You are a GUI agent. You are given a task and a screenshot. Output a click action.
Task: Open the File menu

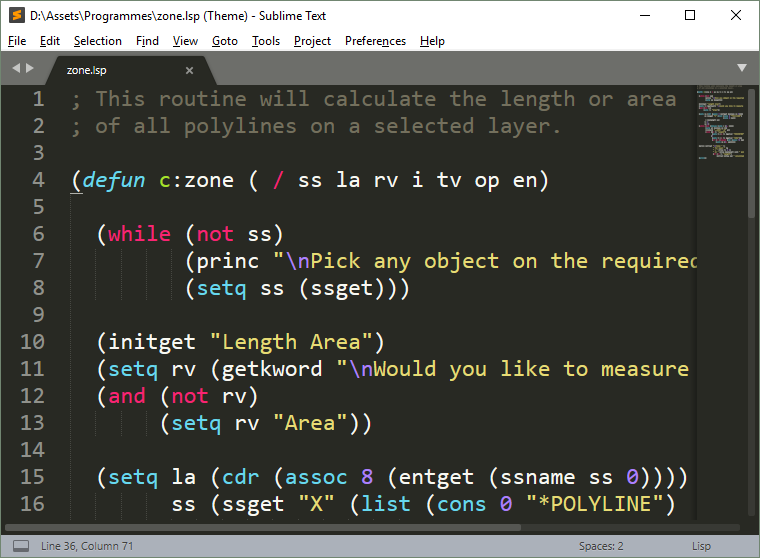[17, 41]
